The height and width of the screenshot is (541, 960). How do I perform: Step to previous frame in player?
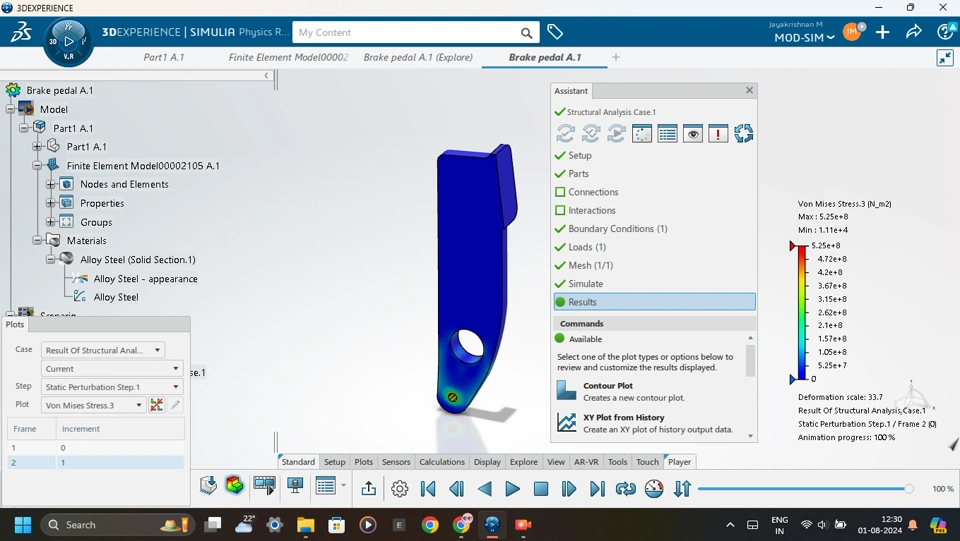pos(456,488)
